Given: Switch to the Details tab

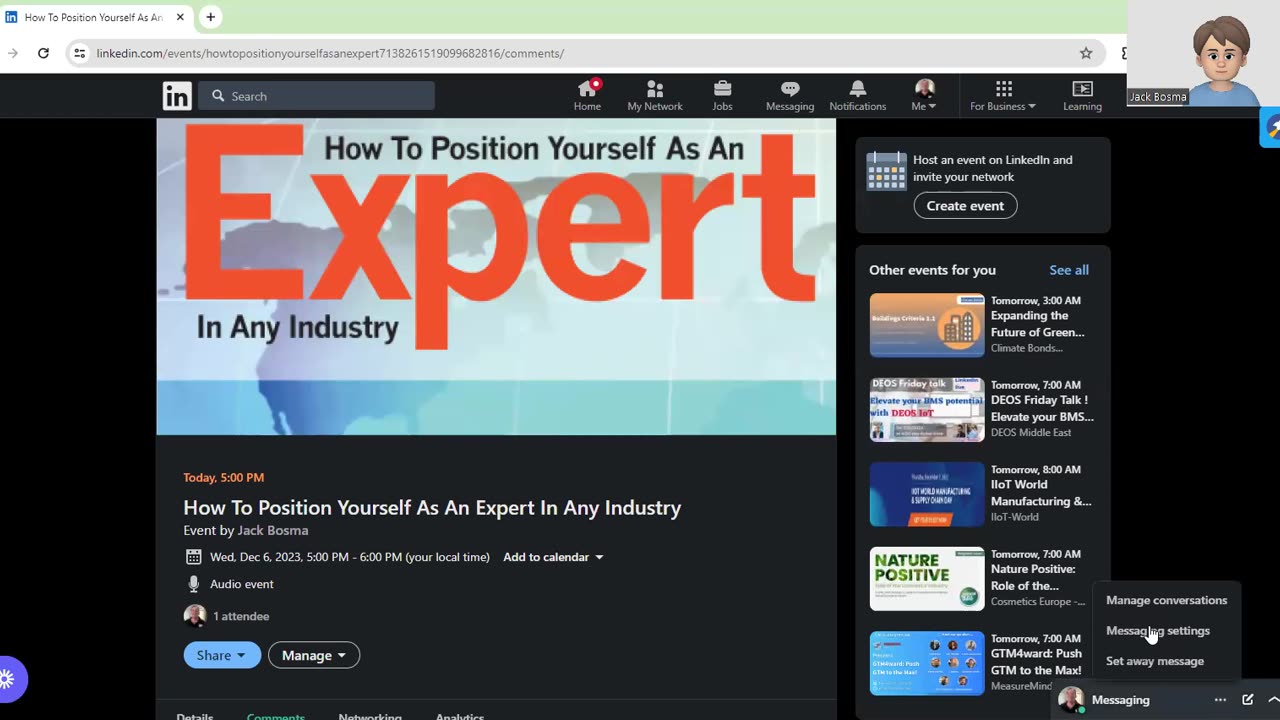Looking at the screenshot, I should (x=195, y=715).
